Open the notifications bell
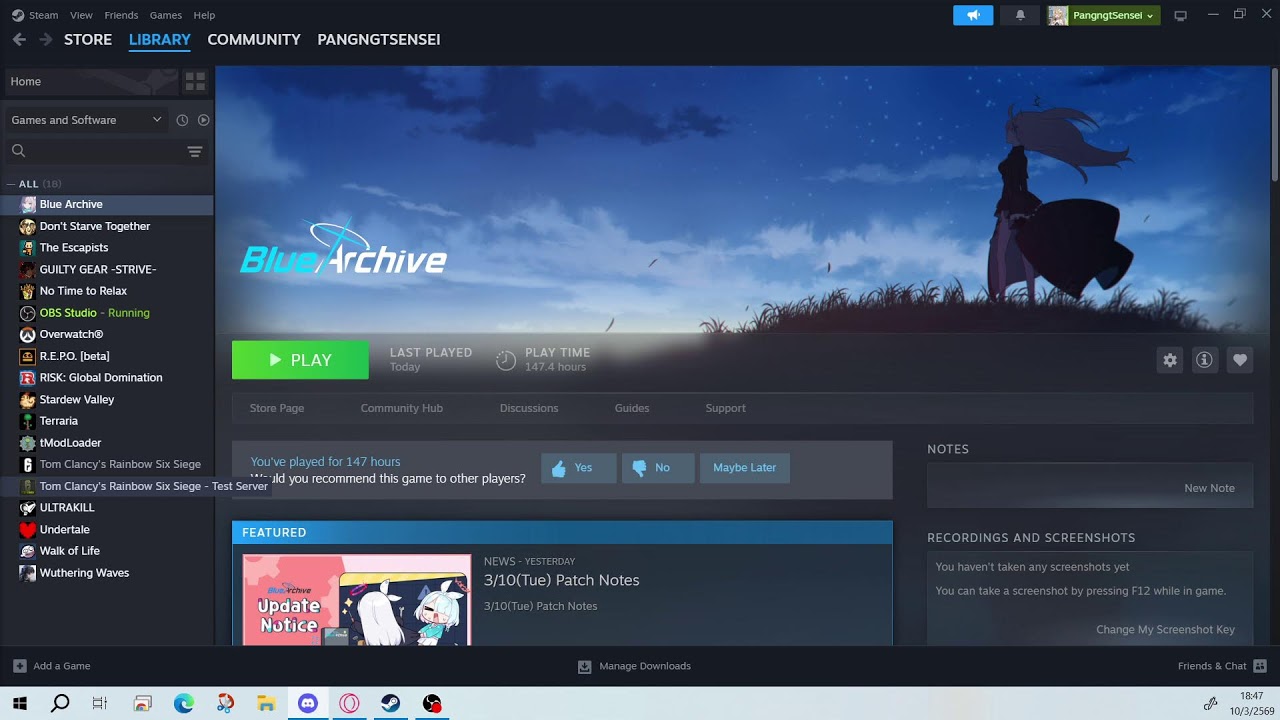The height and width of the screenshot is (720, 1280). click(1020, 15)
